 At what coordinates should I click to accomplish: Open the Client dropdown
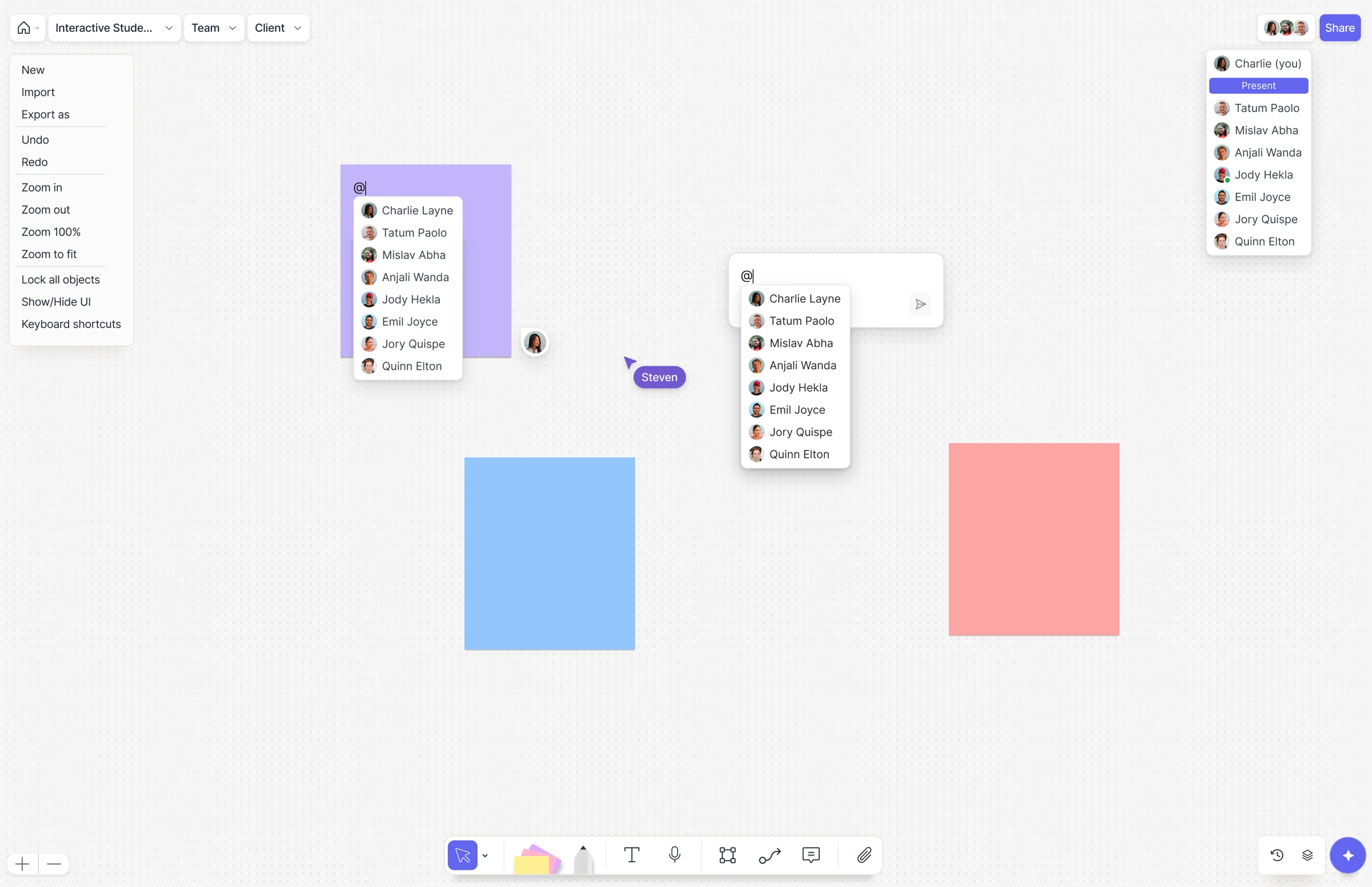pyautogui.click(x=278, y=27)
